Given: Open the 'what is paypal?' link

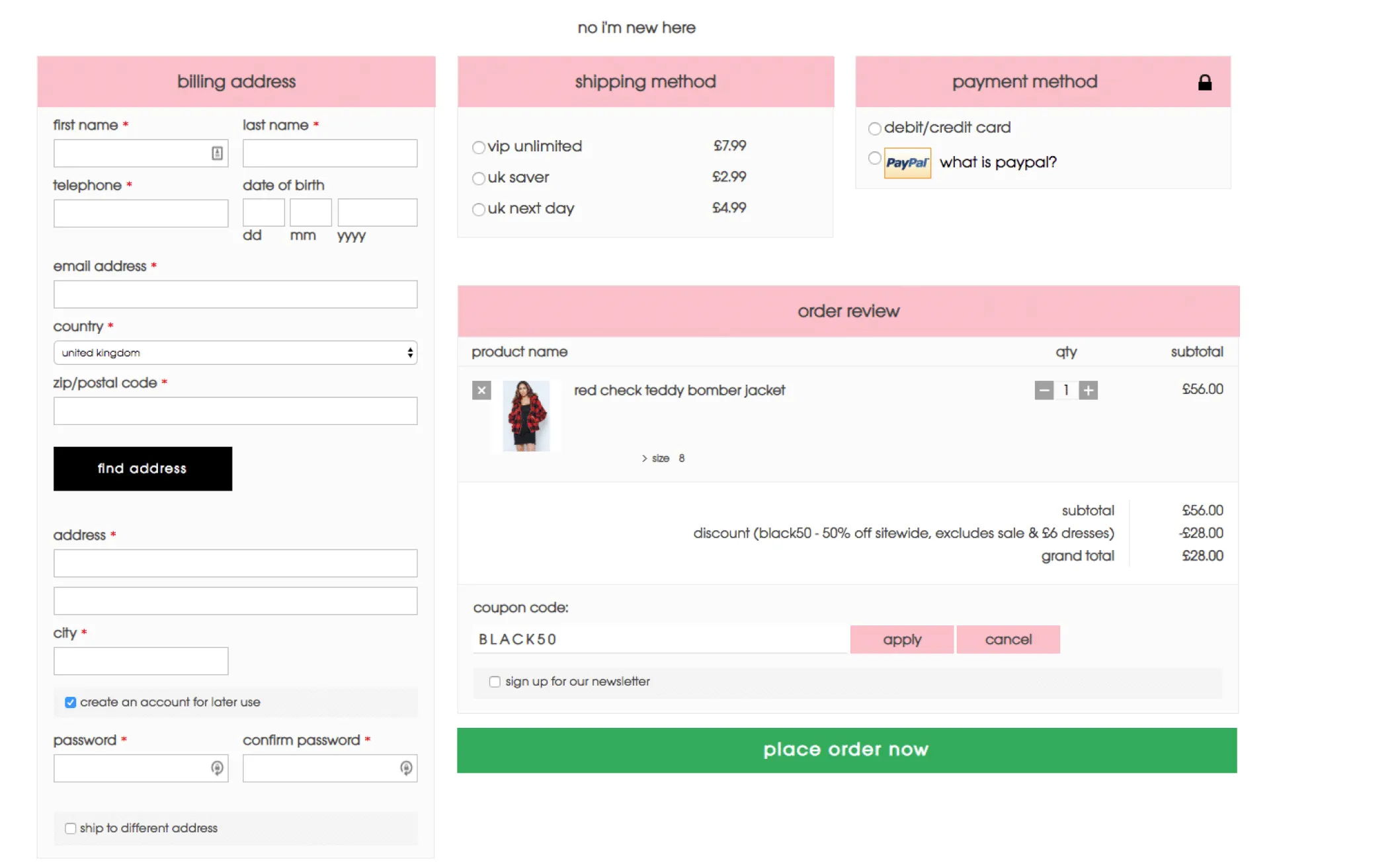Looking at the screenshot, I should 998,163.
